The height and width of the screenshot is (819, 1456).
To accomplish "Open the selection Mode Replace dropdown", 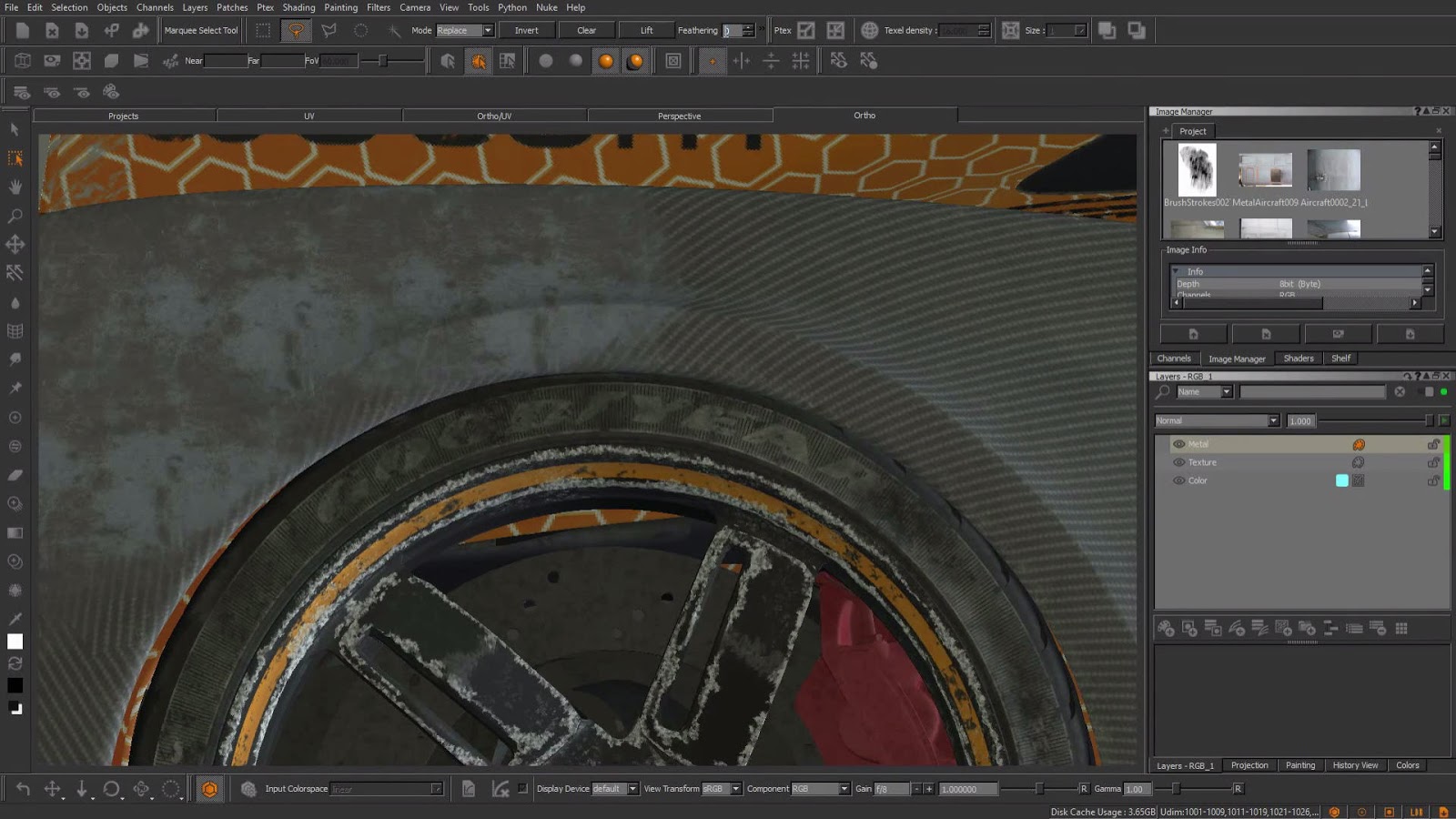I will [x=464, y=30].
